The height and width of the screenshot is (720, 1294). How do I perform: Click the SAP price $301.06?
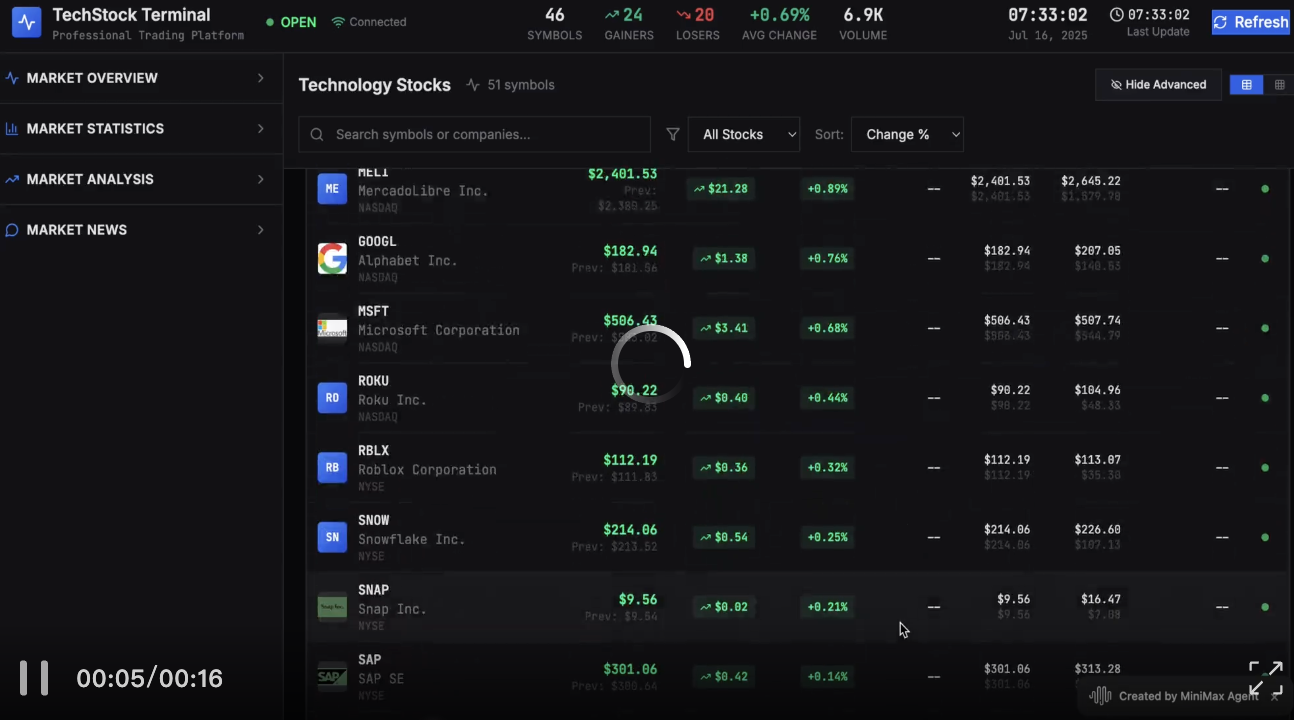630,669
